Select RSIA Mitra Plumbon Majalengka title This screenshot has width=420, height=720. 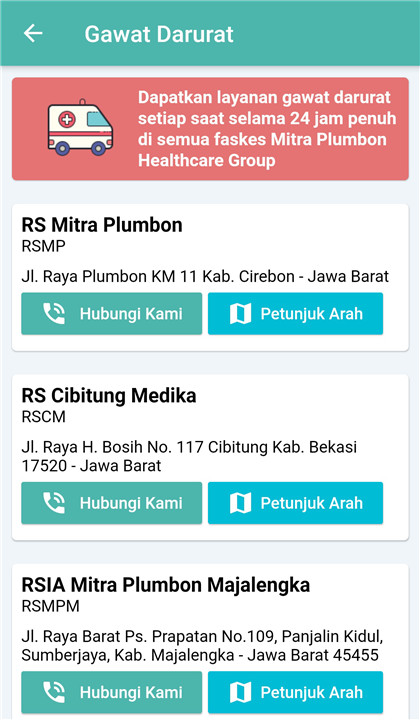[166, 585]
